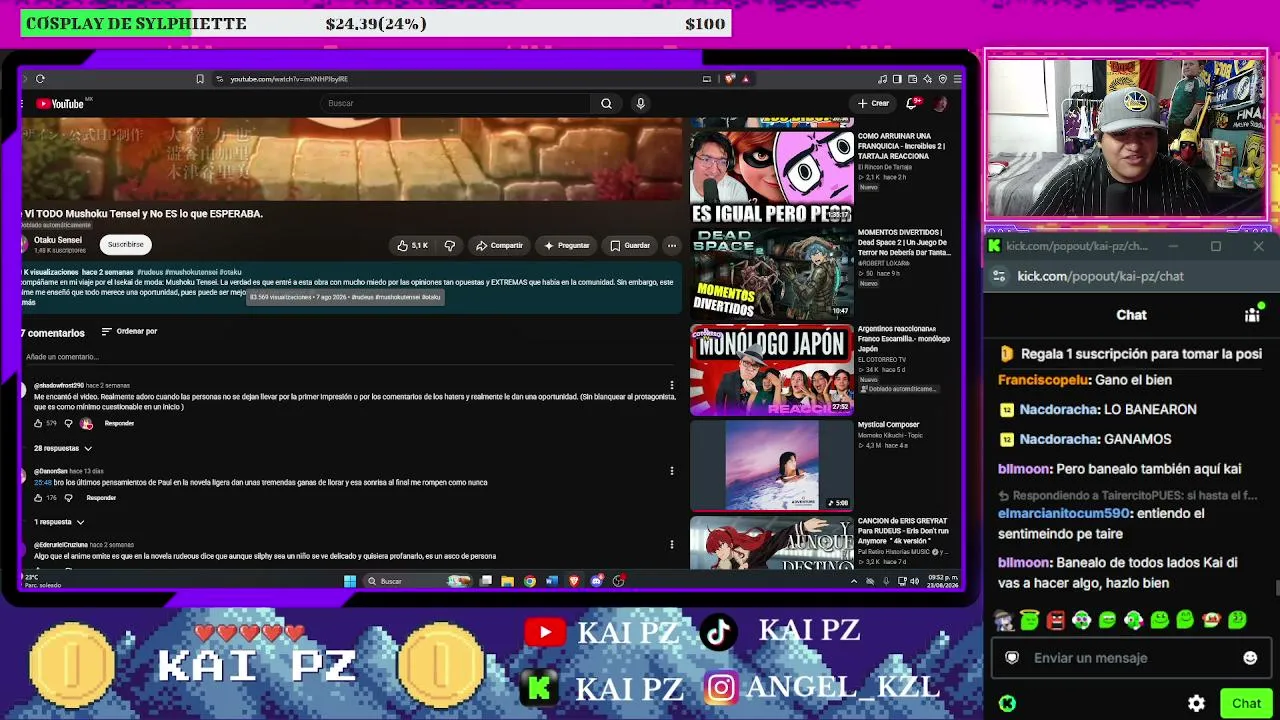1280x720 pixels.
Task: Switch to Brave browser in the taskbar
Action: pos(574,581)
